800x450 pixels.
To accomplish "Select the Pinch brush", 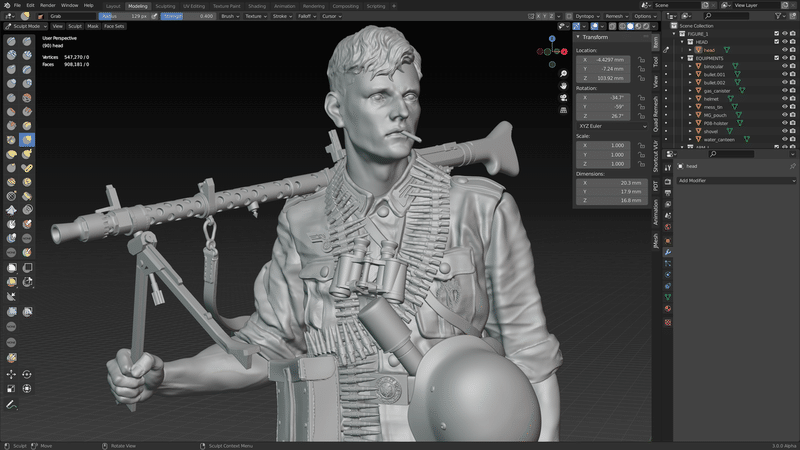I will [x=11, y=140].
